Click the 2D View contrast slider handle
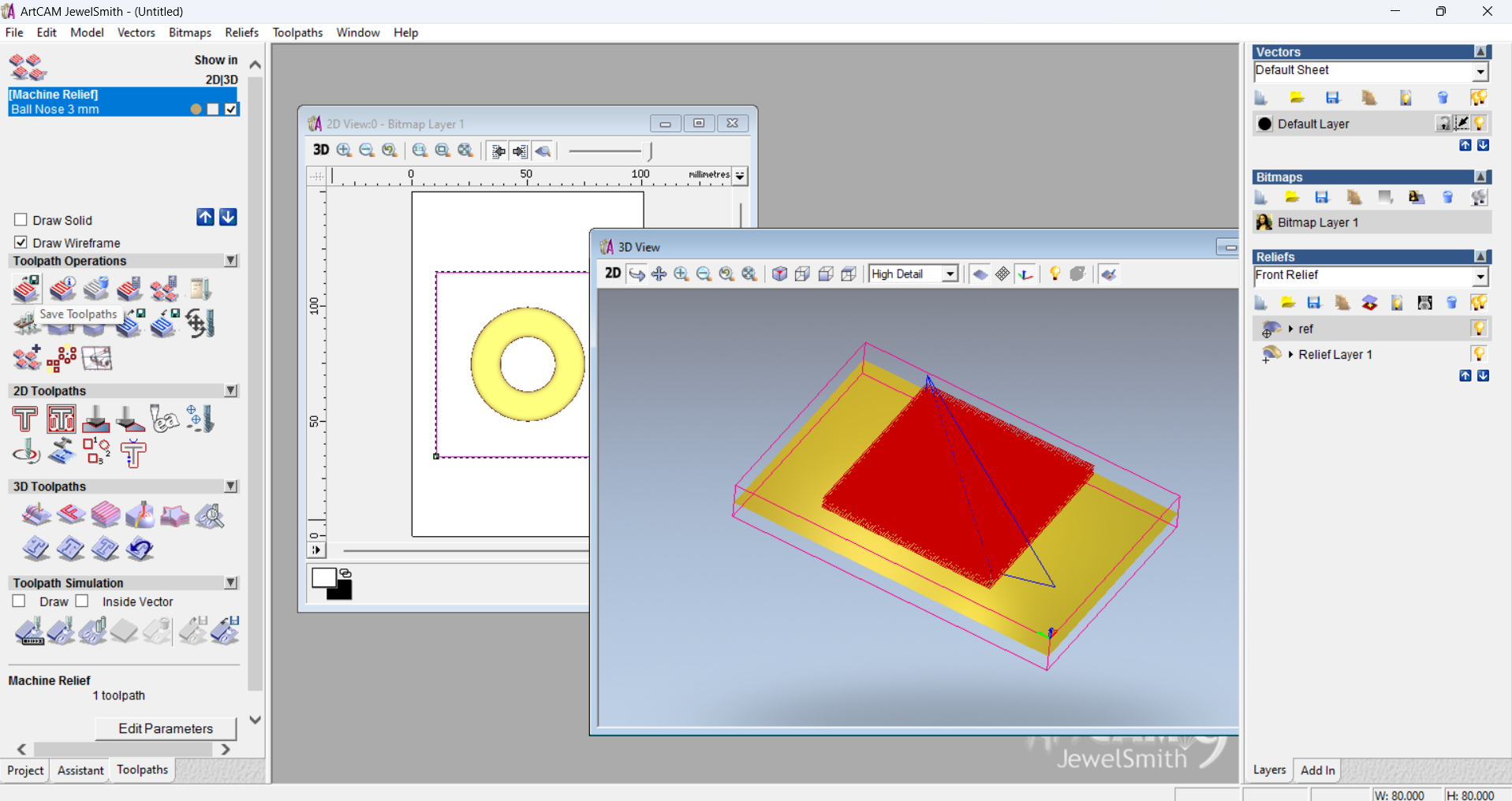The width and height of the screenshot is (1512, 801). tap(650, 151)
